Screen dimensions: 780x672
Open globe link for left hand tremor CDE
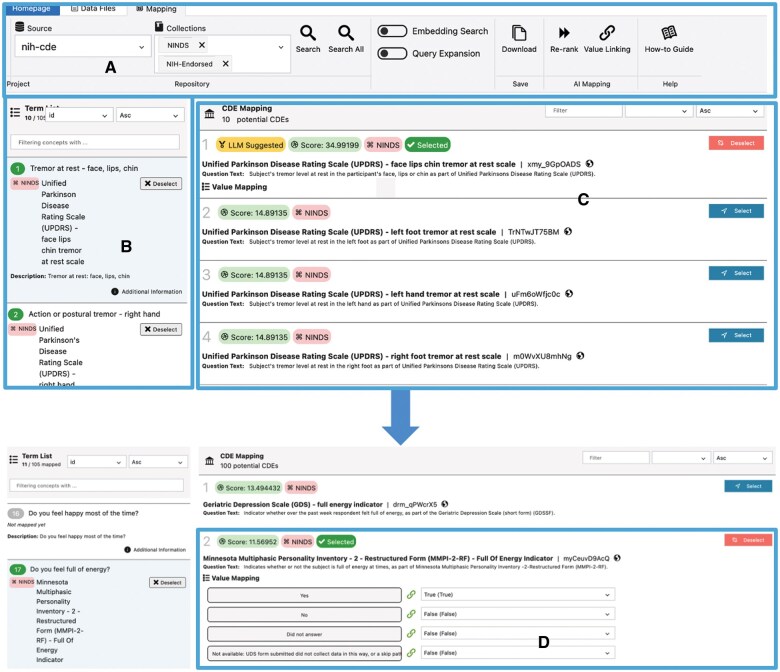click(569, 293)
